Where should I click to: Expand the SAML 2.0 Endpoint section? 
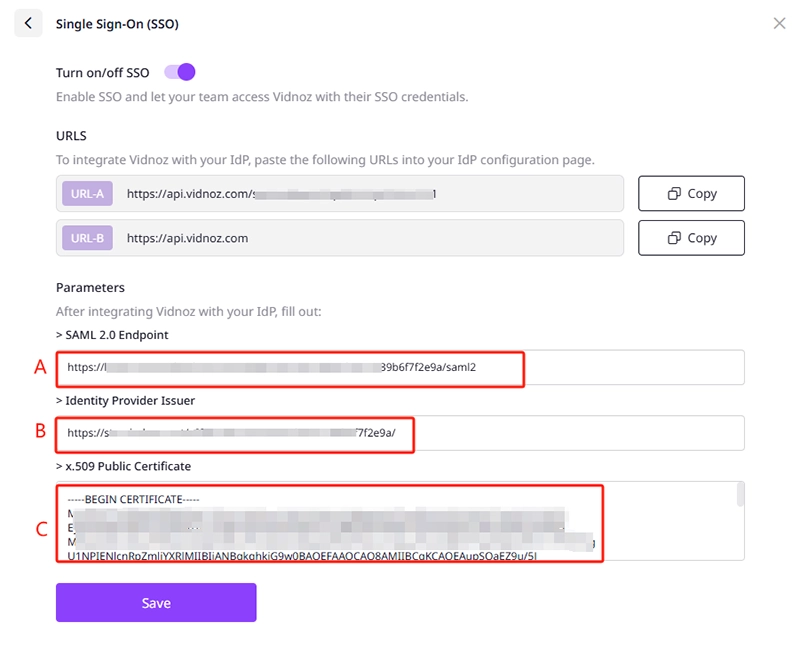[112, 335]
